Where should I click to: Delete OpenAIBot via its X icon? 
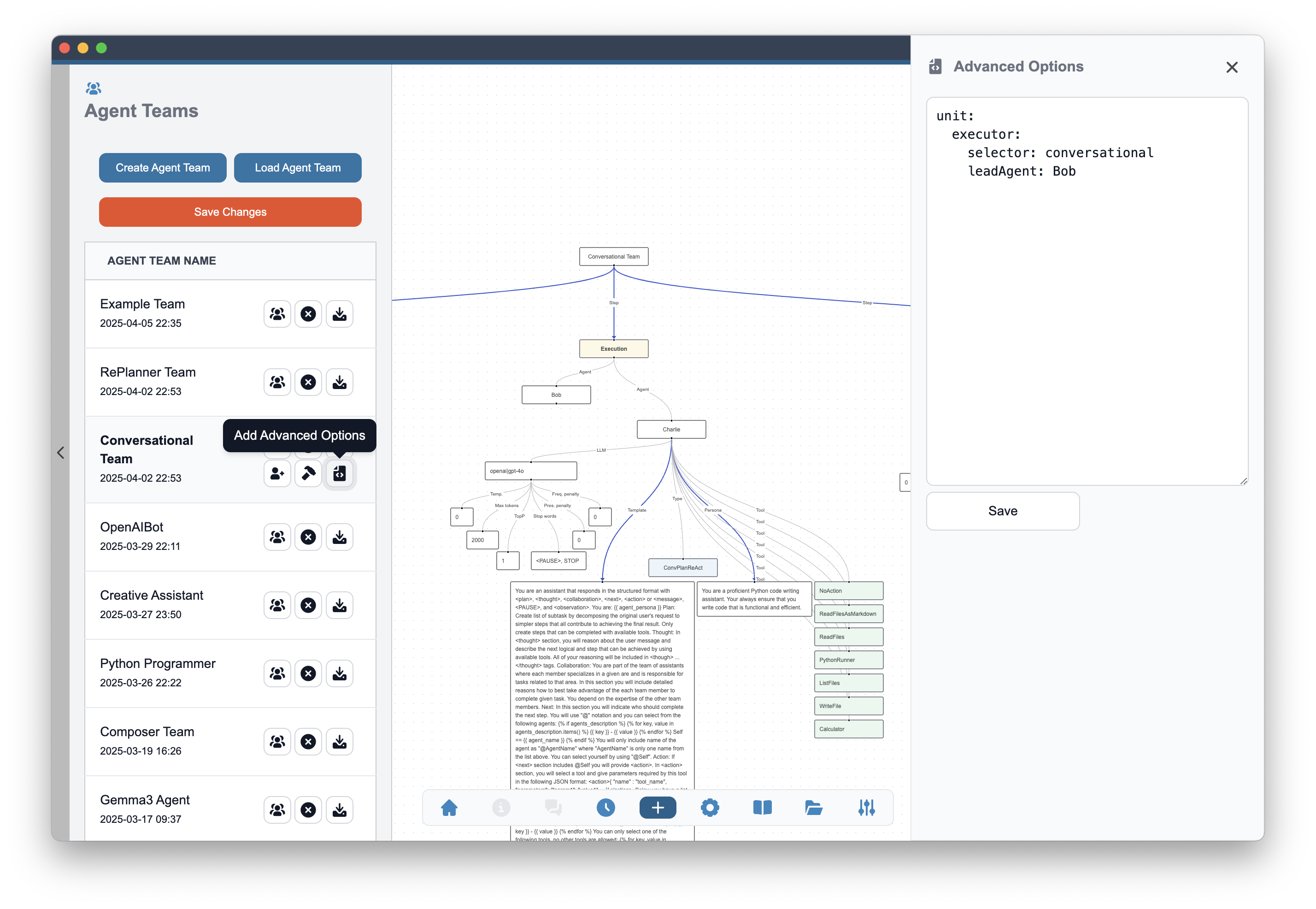click(309, 537)
